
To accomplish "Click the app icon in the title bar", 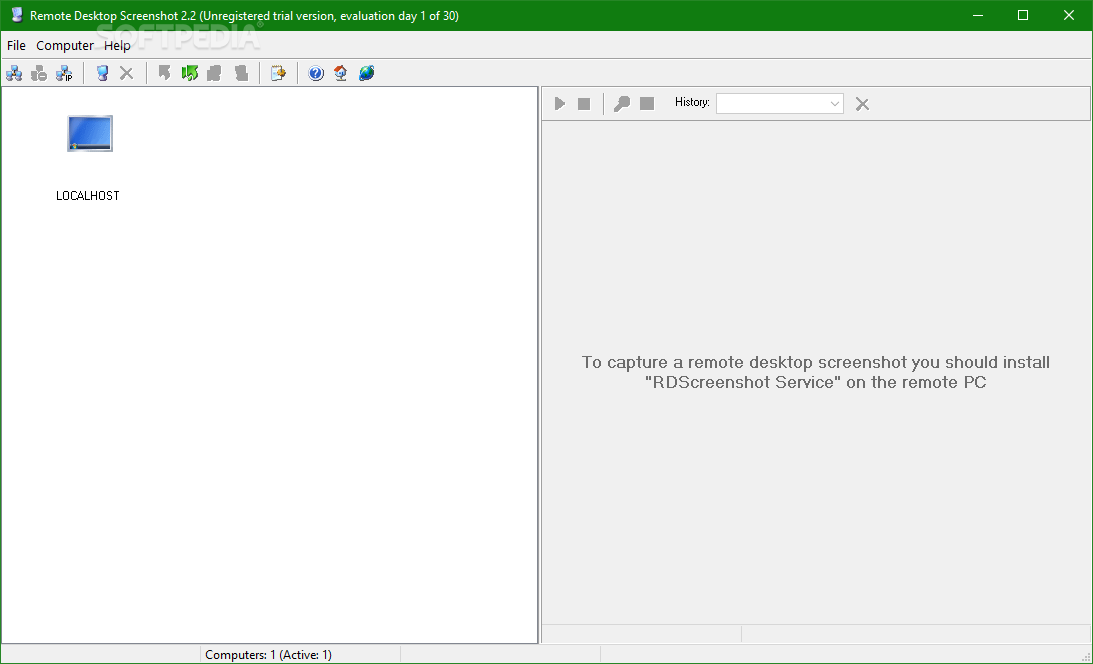I will coord(17,15).
